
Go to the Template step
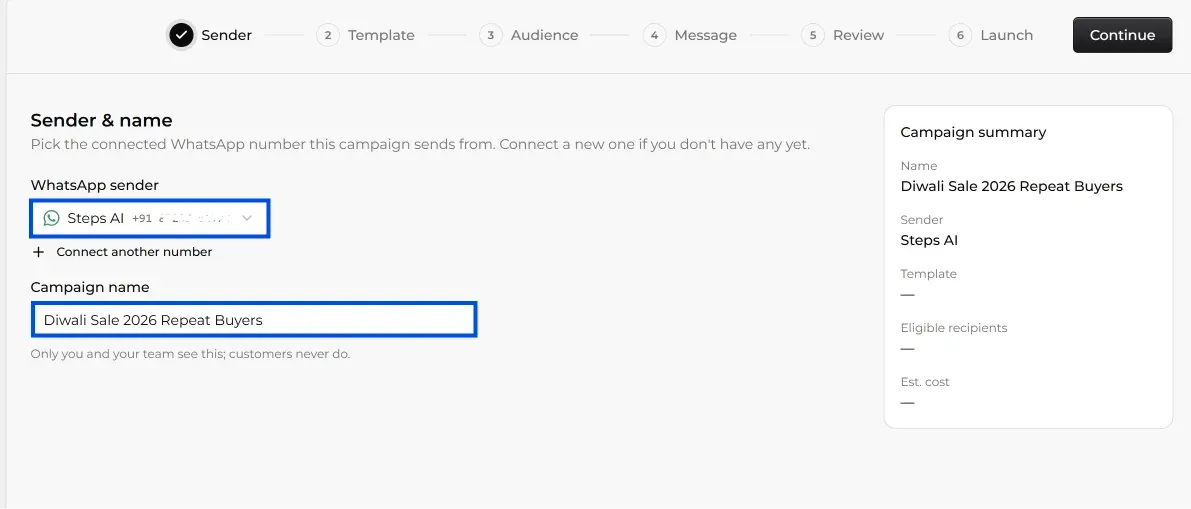click(x=365, y=35)
